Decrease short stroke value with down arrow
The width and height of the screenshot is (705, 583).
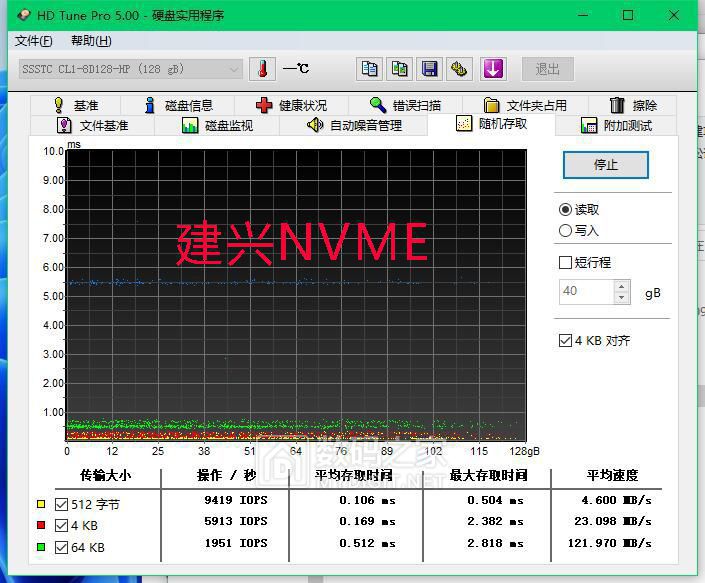621,298
